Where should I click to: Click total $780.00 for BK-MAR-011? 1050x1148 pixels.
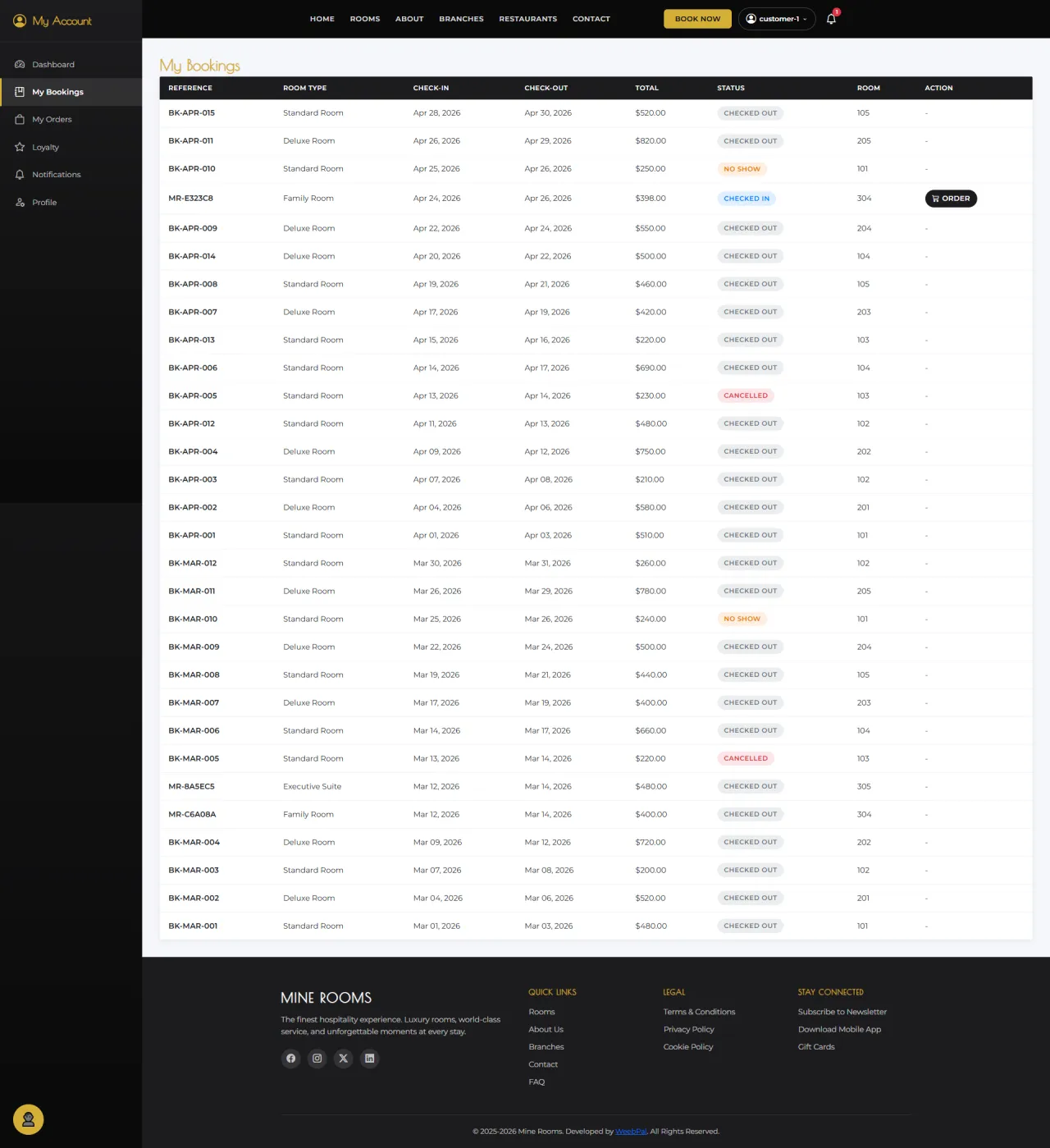651,591
